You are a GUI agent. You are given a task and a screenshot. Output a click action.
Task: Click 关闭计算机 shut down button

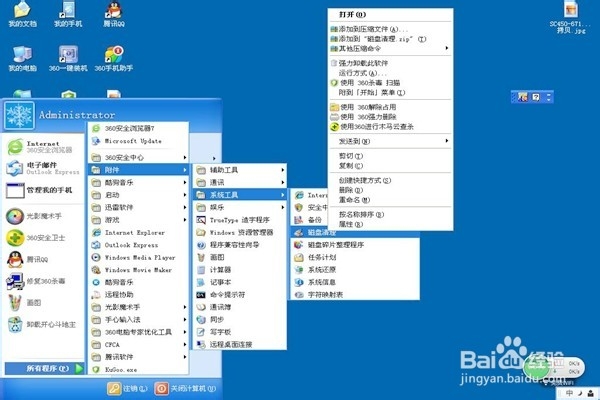pyautogui.click(x=186, y=389)
